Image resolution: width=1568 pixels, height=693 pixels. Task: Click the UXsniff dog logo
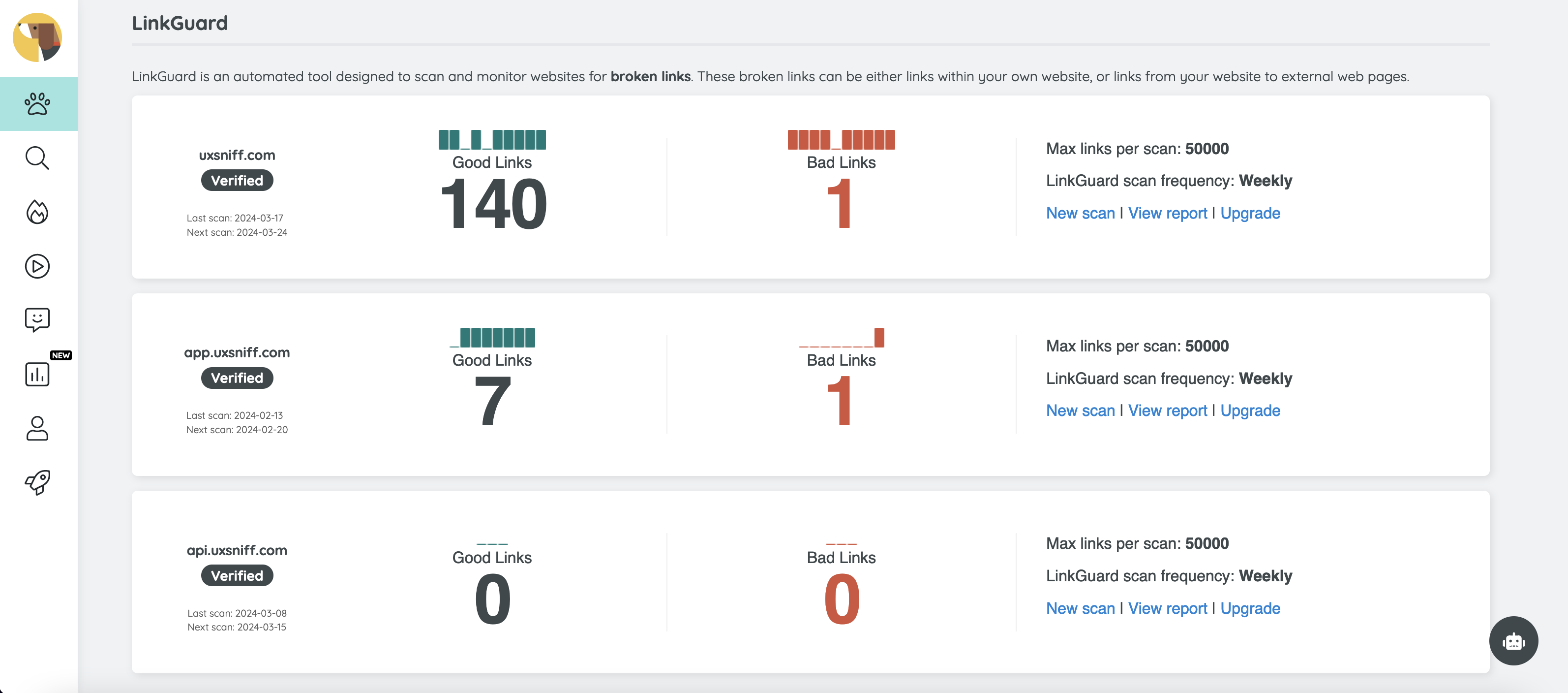[x=37, y=37]
